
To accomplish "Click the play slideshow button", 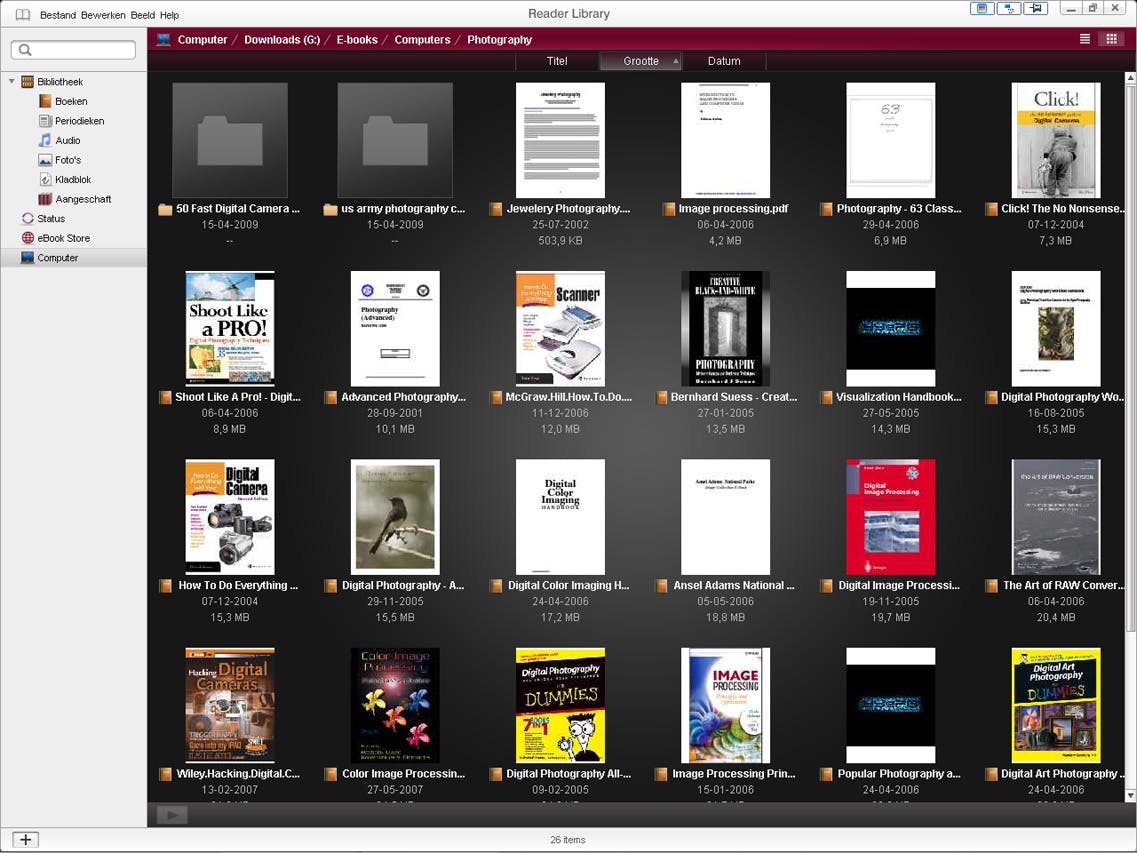I will click(x=172, y=815).
